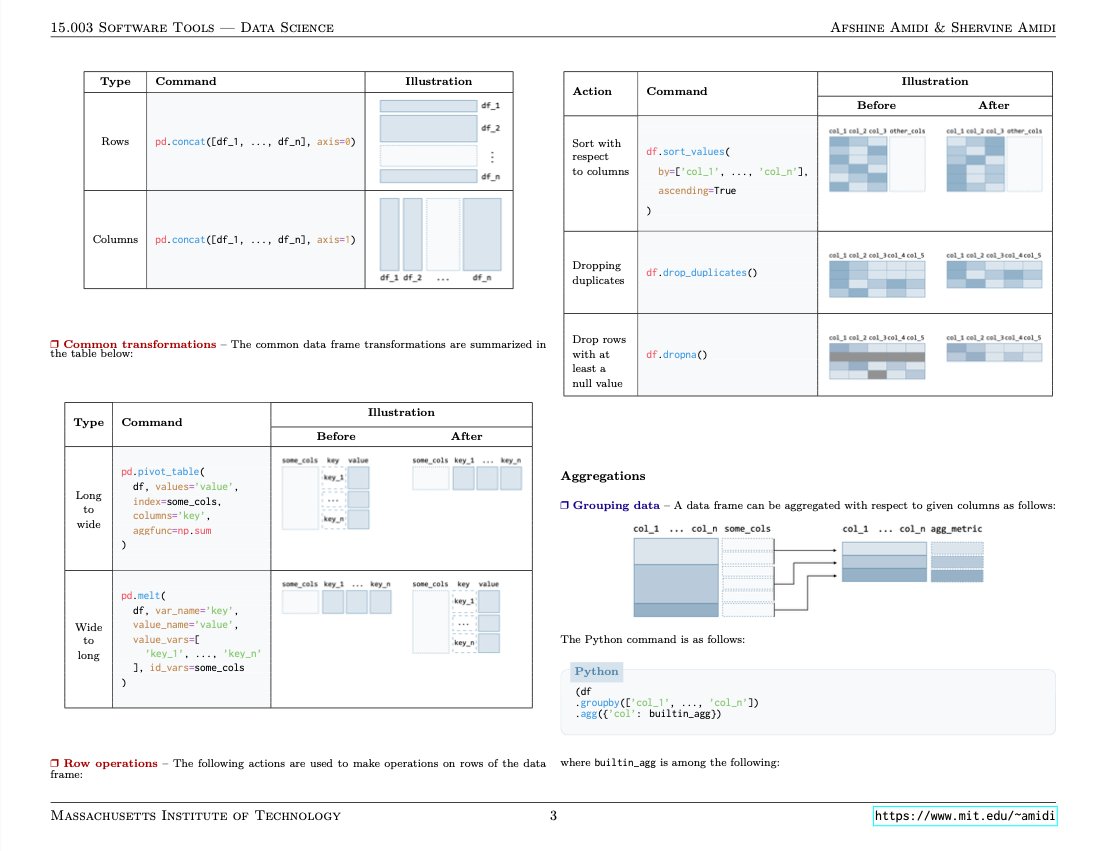The image size is (1105, 851).
Task: Click the value_name='value' code line
Action: tap(185, 624)
